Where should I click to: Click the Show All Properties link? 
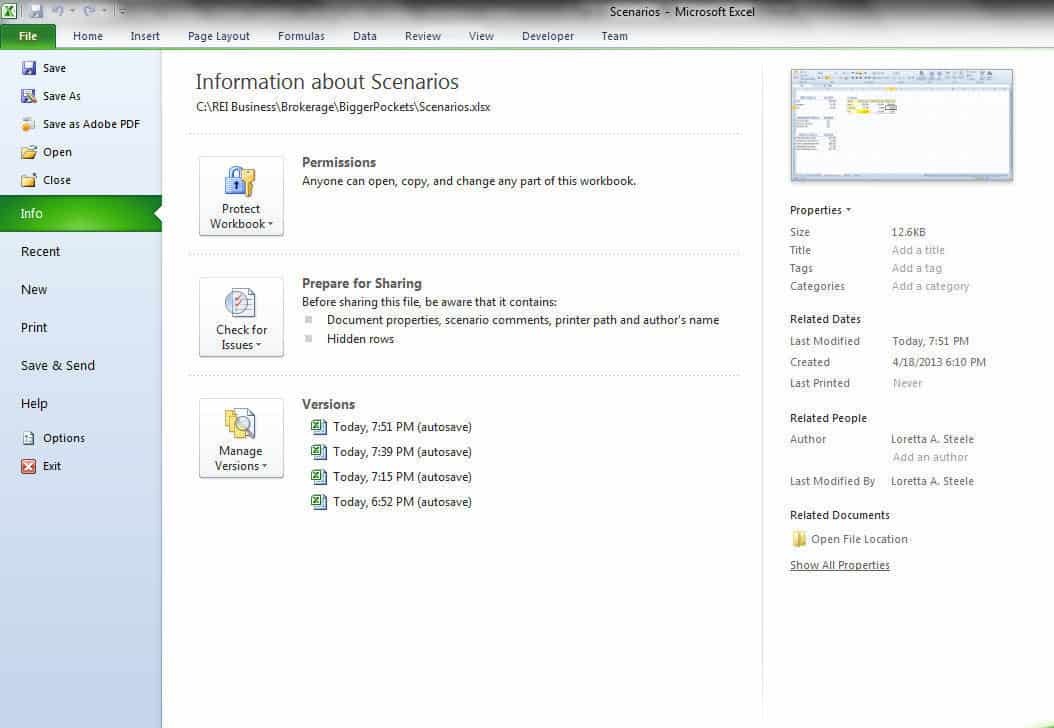click(x=840, y=565)
